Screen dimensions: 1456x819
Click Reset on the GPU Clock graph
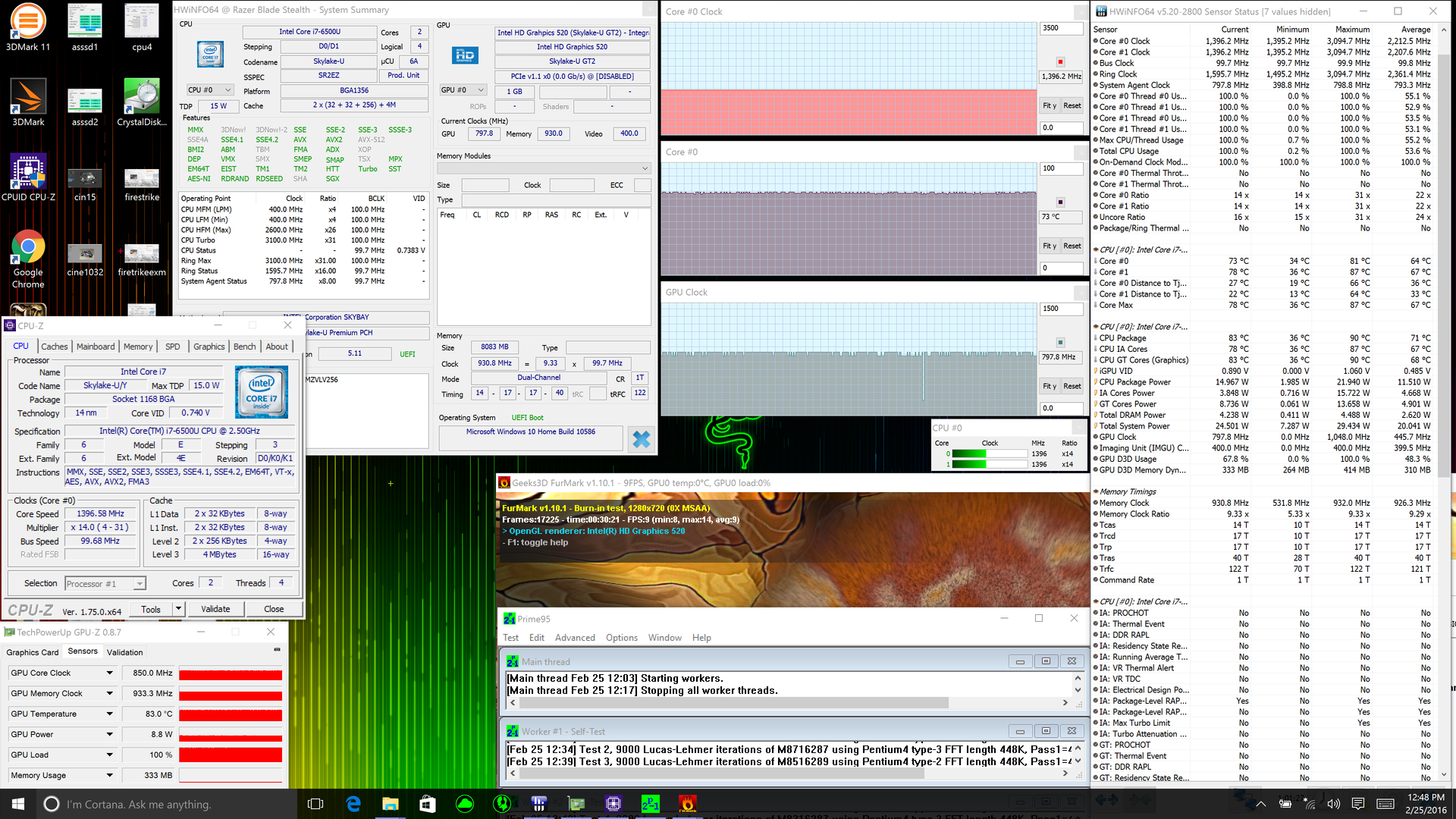[1072, 386]
